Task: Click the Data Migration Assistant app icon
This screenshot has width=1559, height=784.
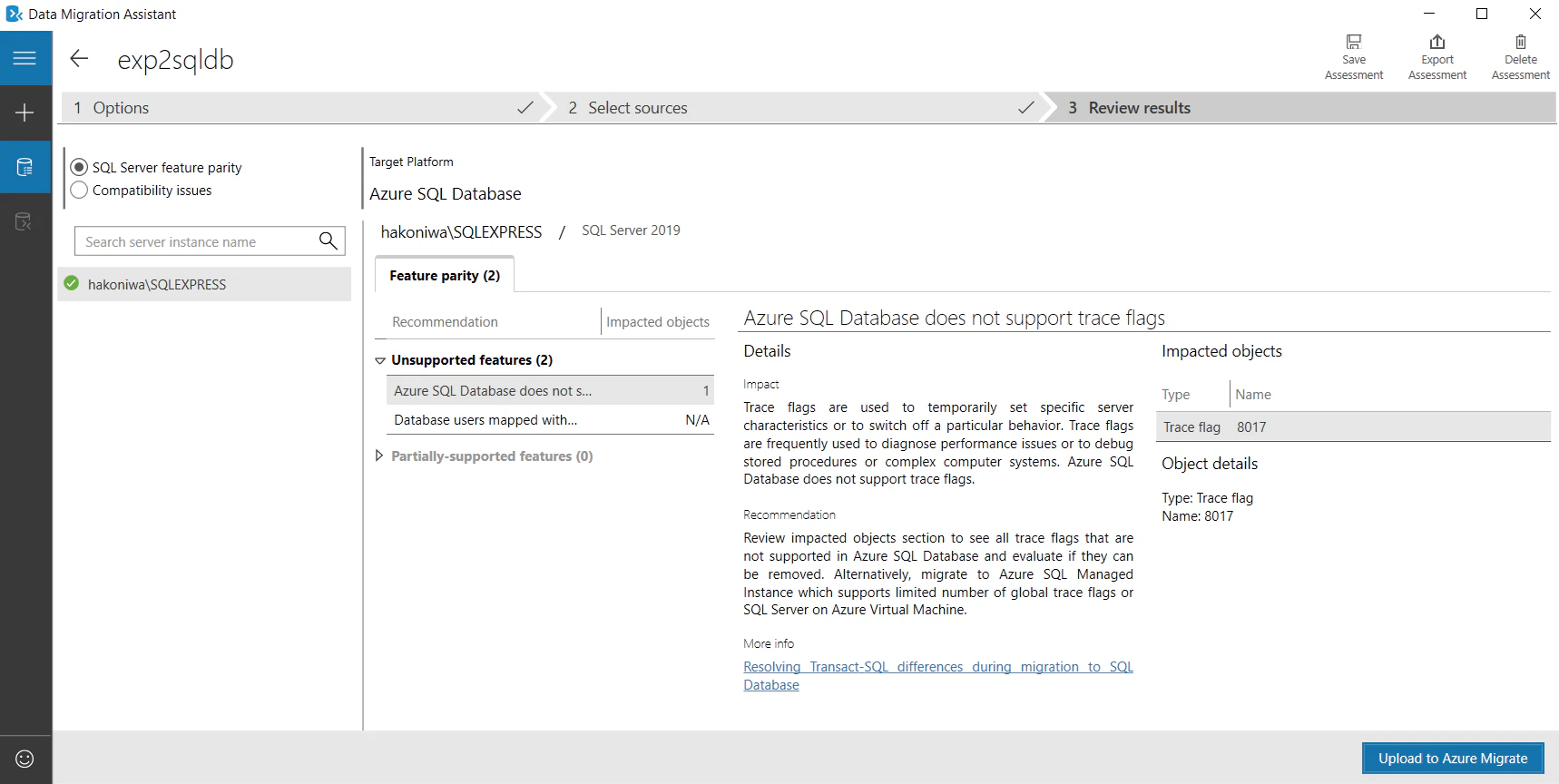Action: click(15, 15)
